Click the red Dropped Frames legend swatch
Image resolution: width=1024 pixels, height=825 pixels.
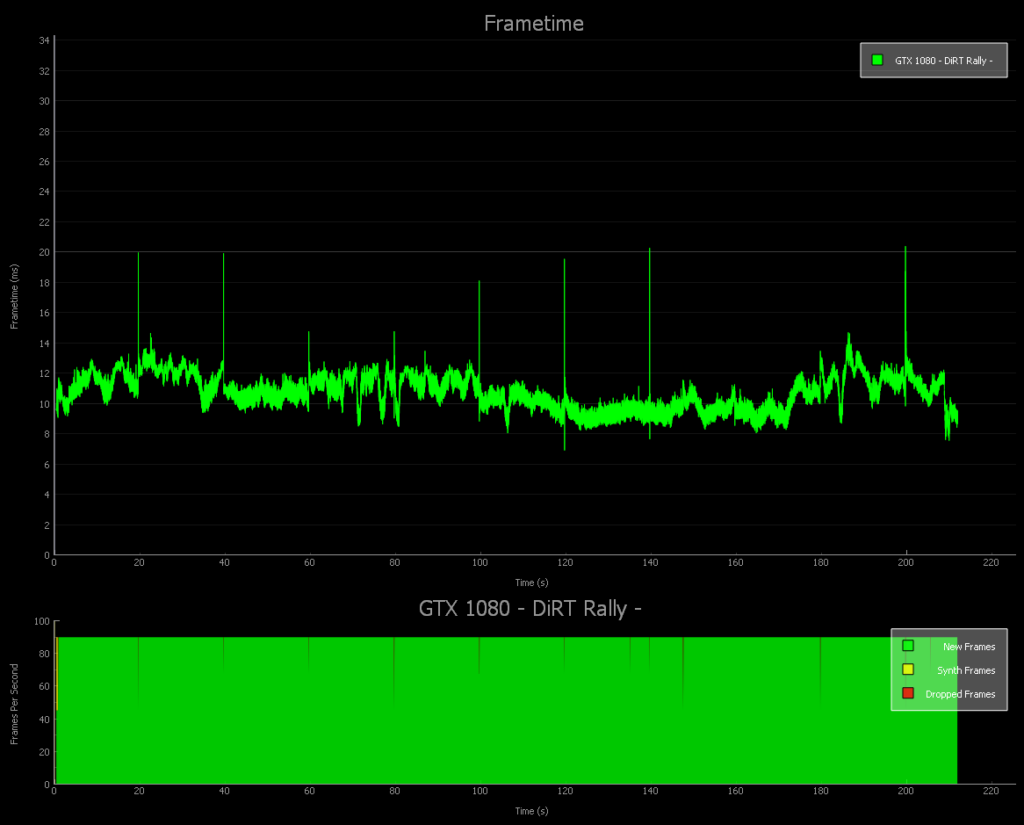908,693
